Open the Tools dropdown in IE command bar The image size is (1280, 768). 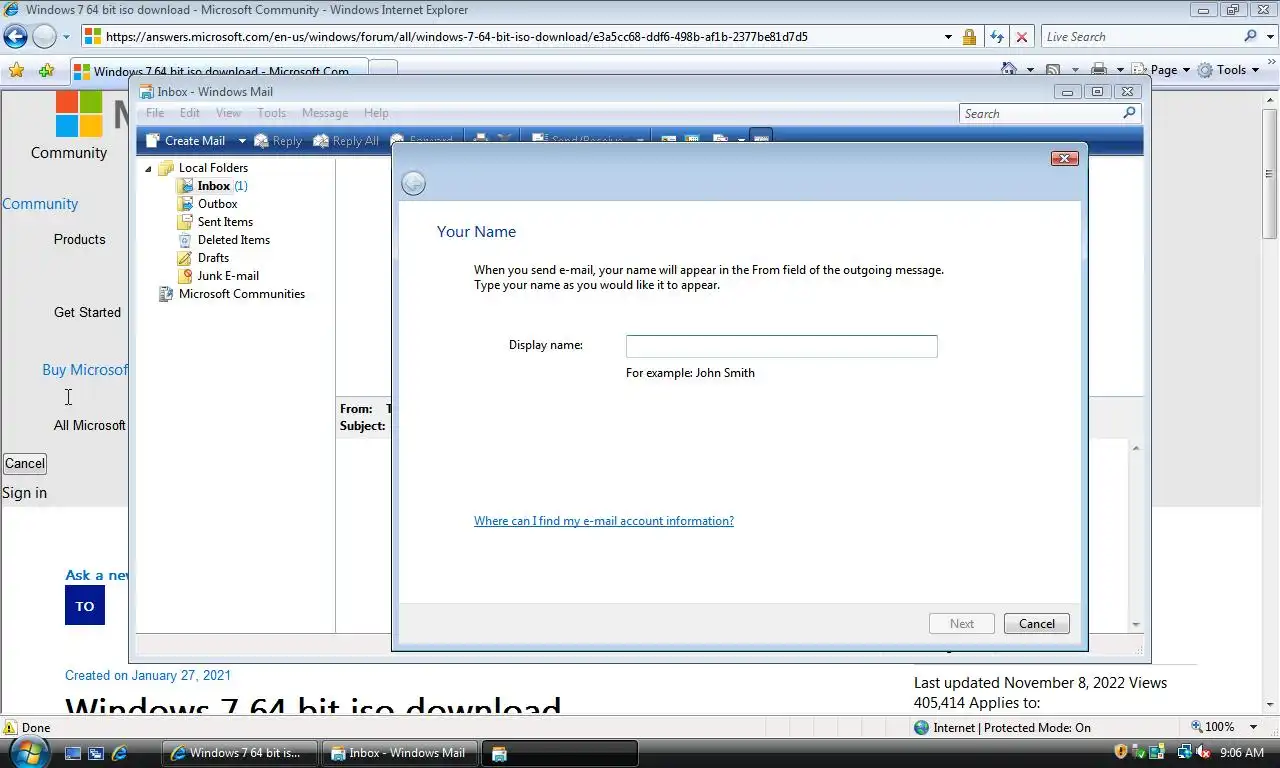pos(1229,70)
